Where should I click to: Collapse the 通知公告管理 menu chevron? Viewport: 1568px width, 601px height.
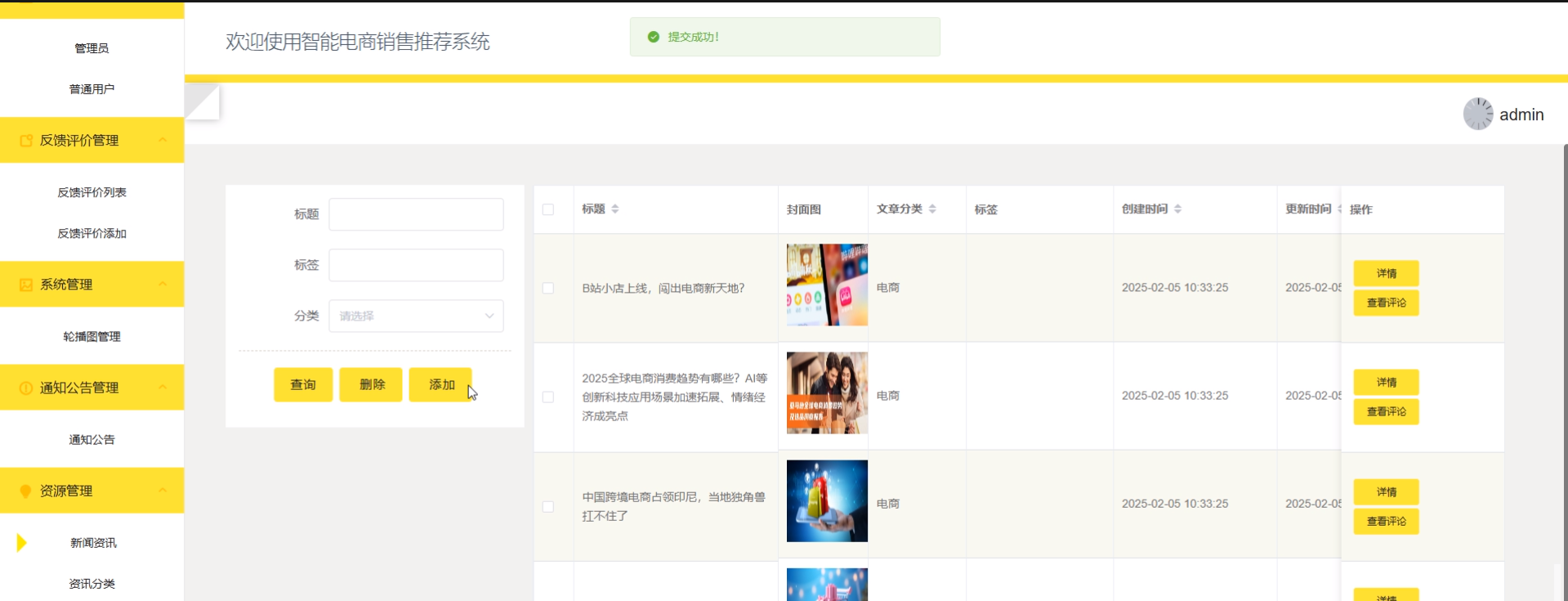click(x=163, y=387)
